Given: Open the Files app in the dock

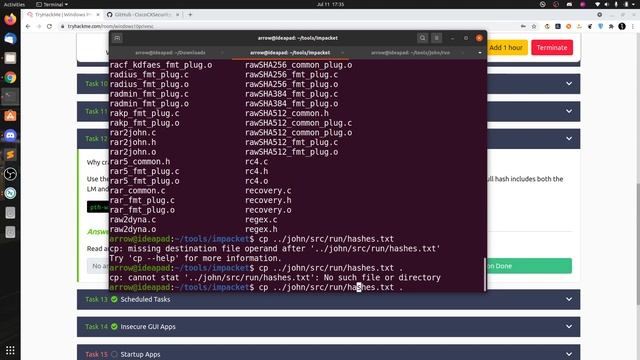Looking at the screenshot, I should 10,58.
